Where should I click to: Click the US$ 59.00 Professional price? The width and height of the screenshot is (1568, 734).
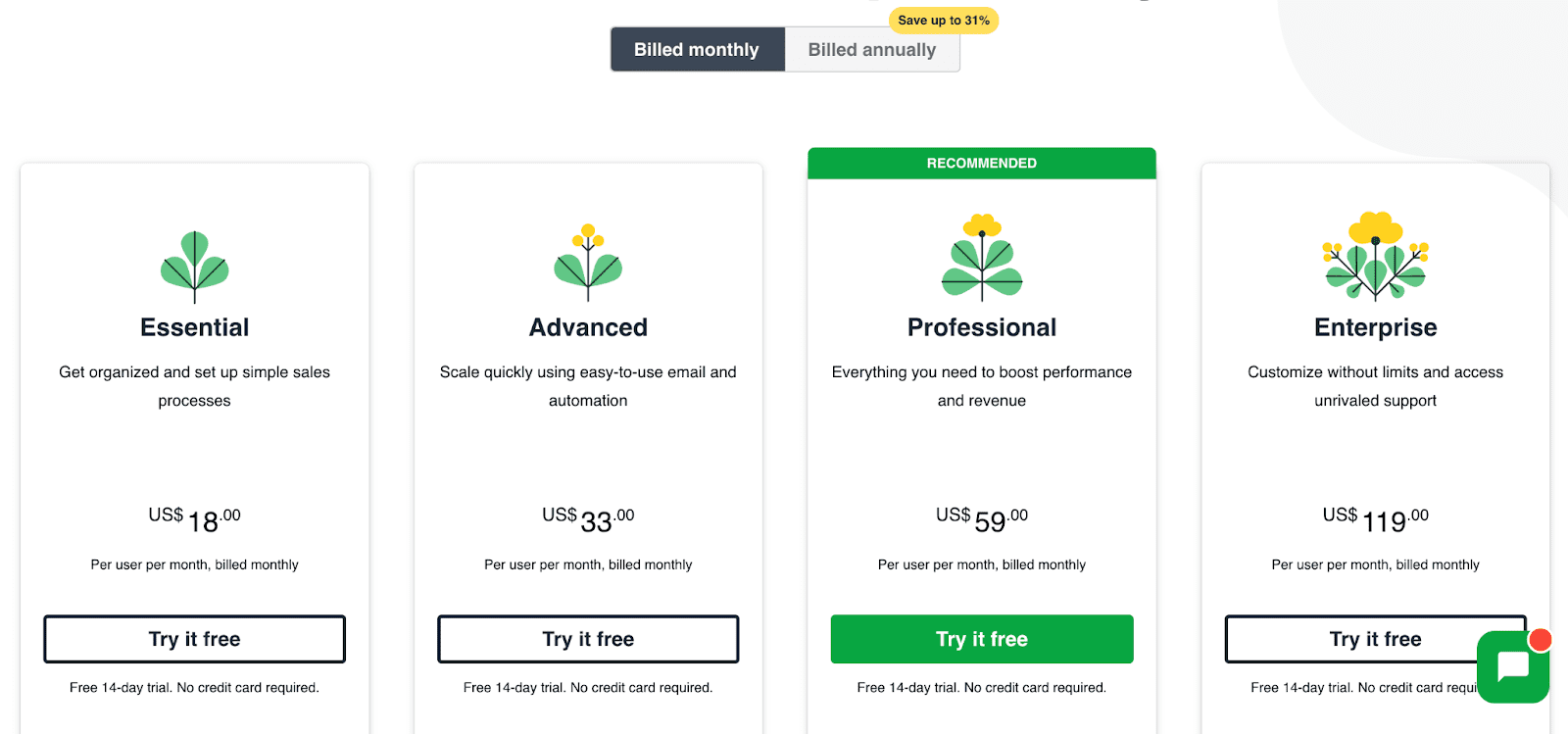coord(981,518)
